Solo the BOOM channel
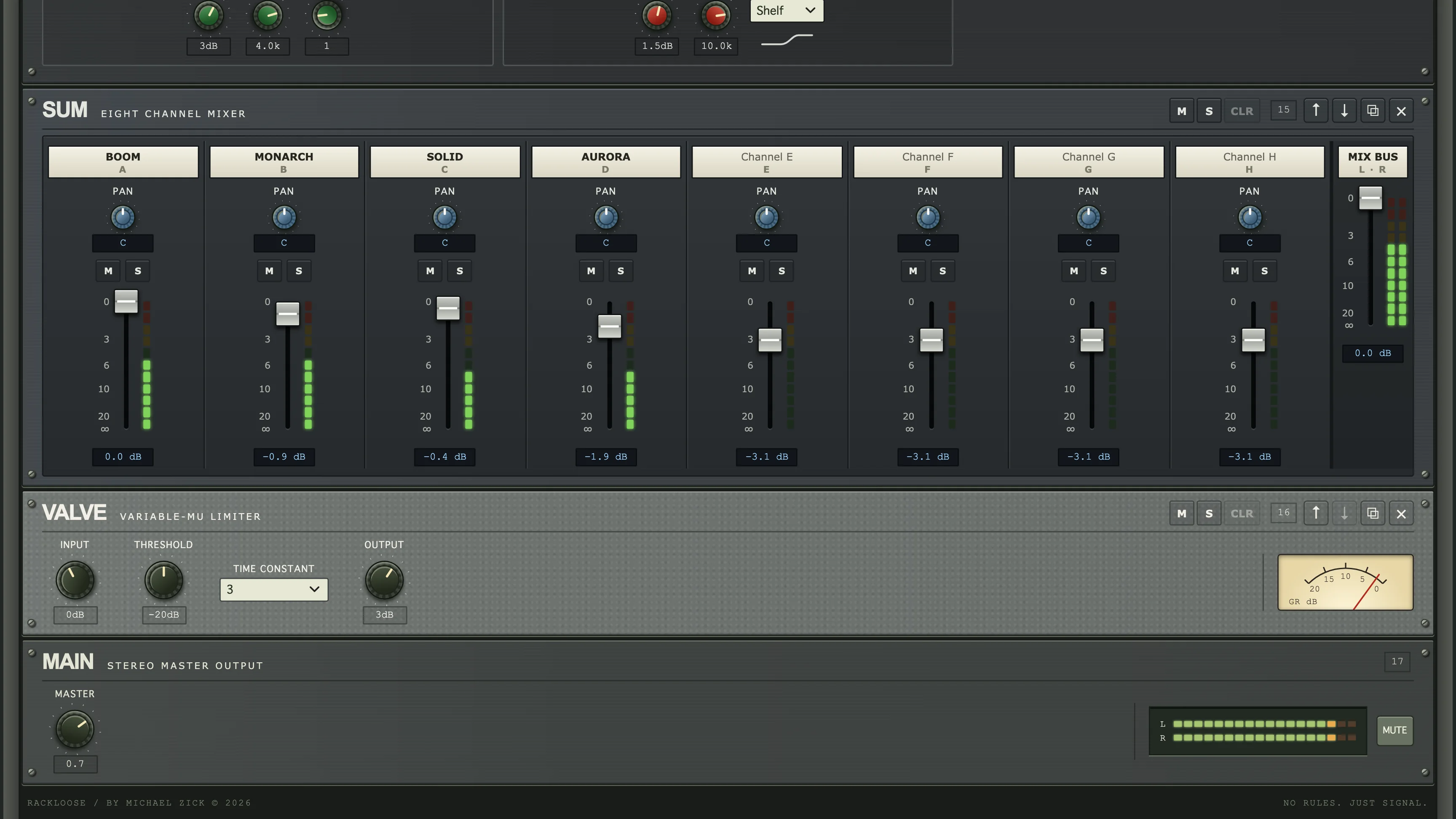The width and height of the screenshot is (1456, 819). pyautogui.click(x=138, y=271)
